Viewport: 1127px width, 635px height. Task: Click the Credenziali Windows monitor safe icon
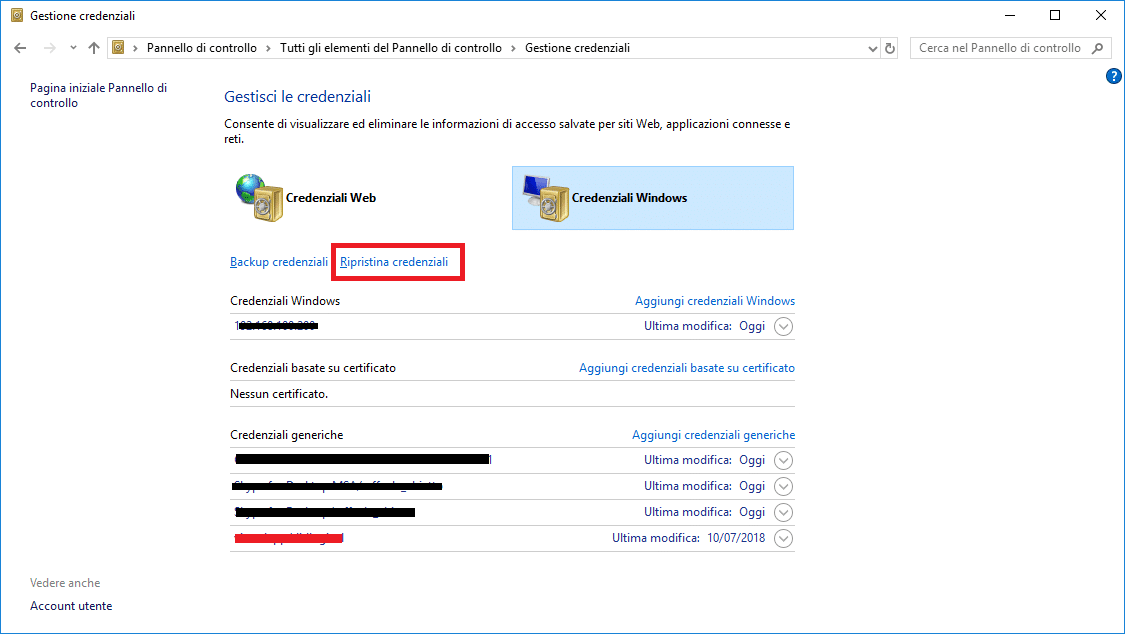[x=546, y=198]
